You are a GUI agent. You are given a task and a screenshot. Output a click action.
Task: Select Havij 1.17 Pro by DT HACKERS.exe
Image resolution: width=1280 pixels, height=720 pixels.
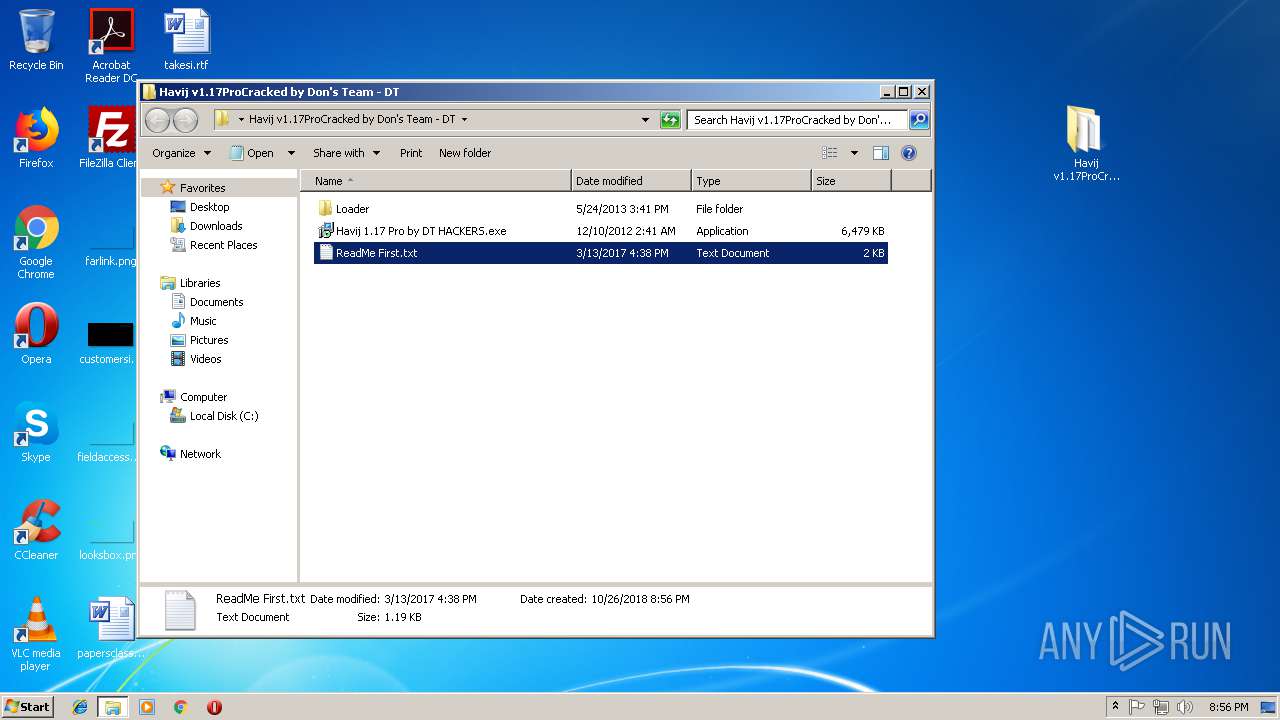[x=600, y=231]
